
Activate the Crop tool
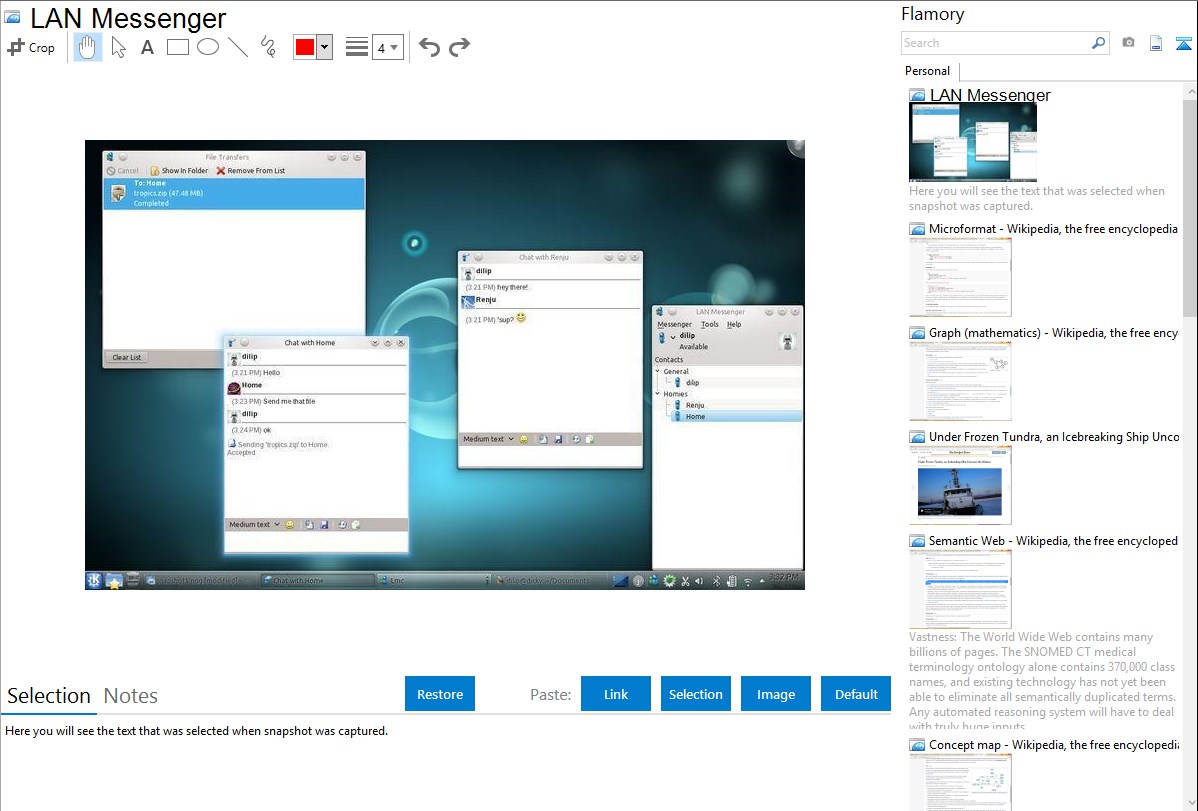pos(31,47)
